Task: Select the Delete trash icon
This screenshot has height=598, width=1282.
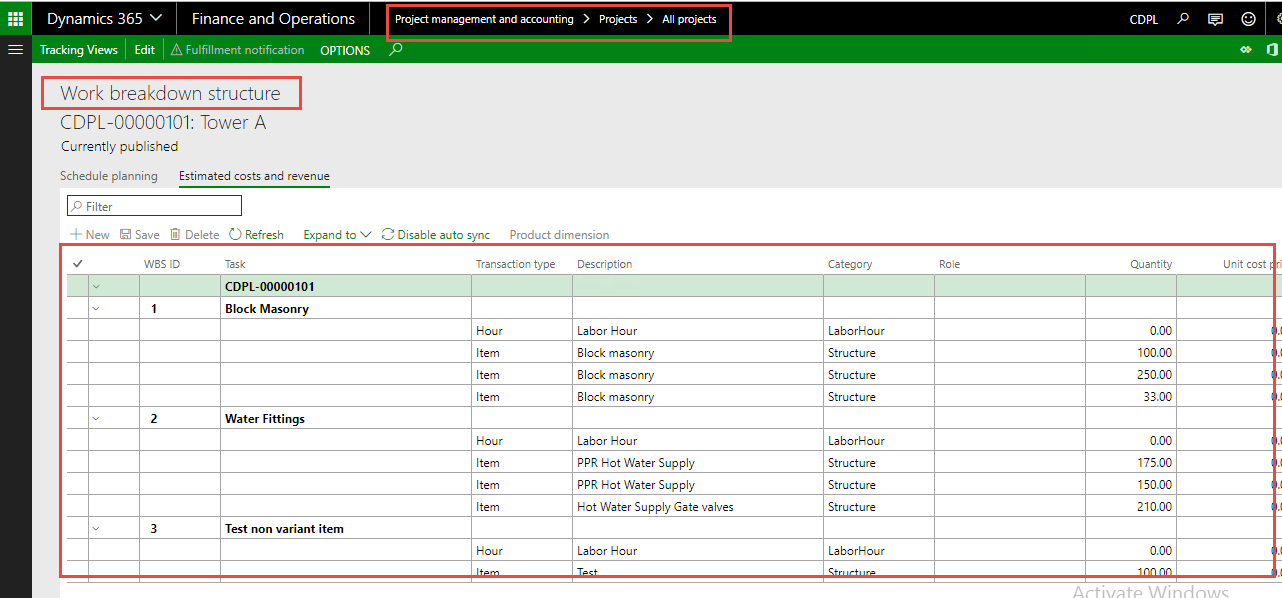Action: pos(194,234)
